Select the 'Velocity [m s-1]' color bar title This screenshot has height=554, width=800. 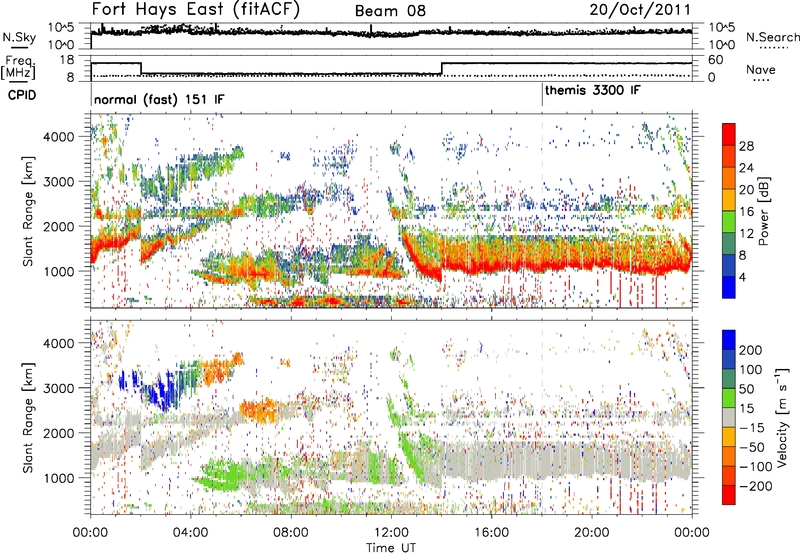click(782, 417)
